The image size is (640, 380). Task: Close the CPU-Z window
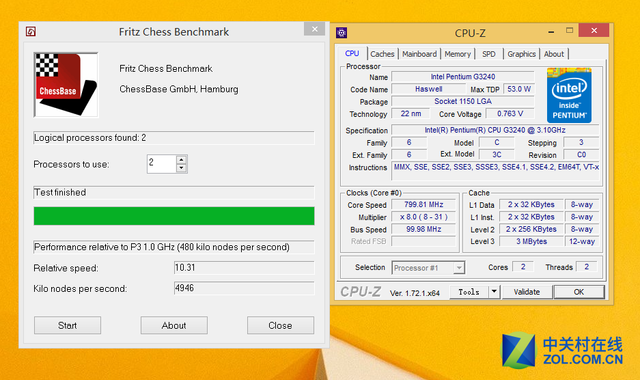[x=594, y=31]
